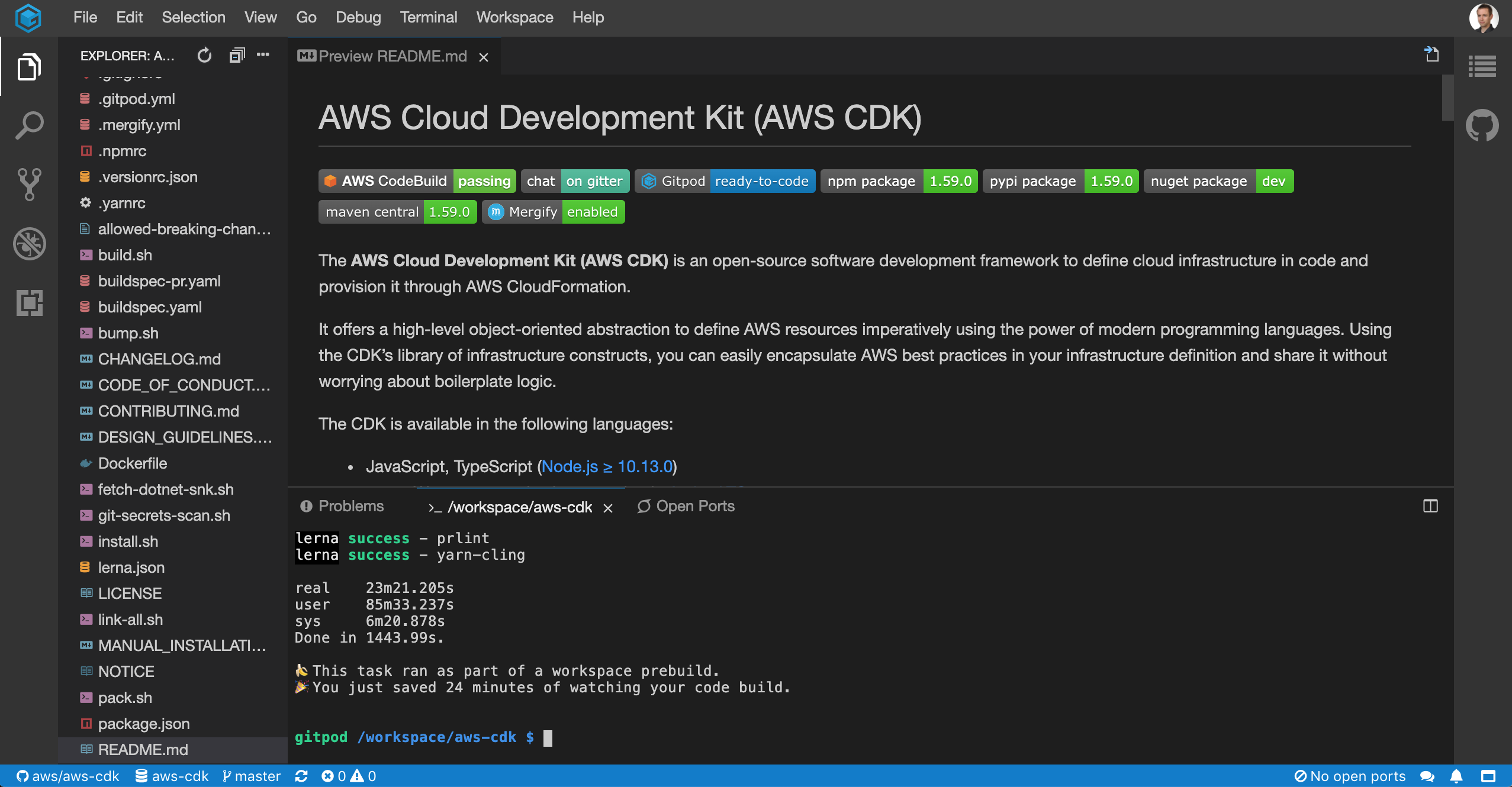Open .mergify.yml in Explorer
This screenshot has width=1512, height=787.
173,125
